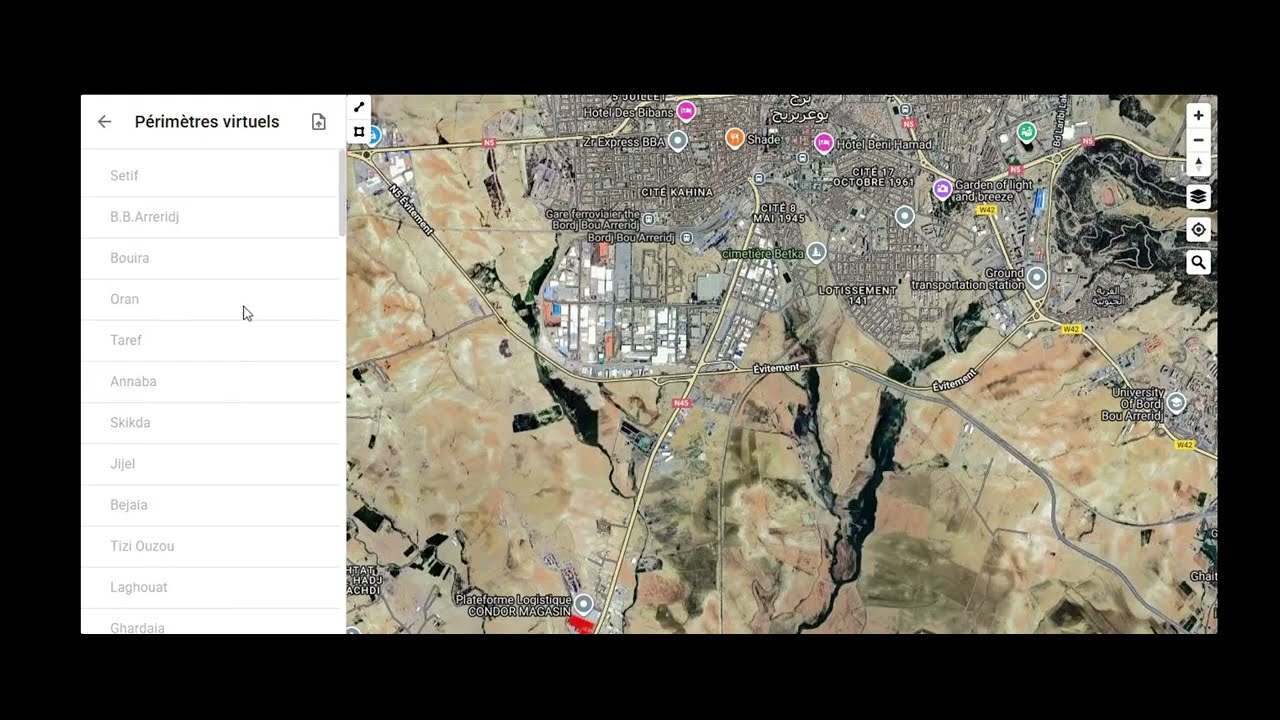The height and width of the screenshot is (720, 1280).
Task: Click the Ground transportation station marker
Action: point(1037,277)
